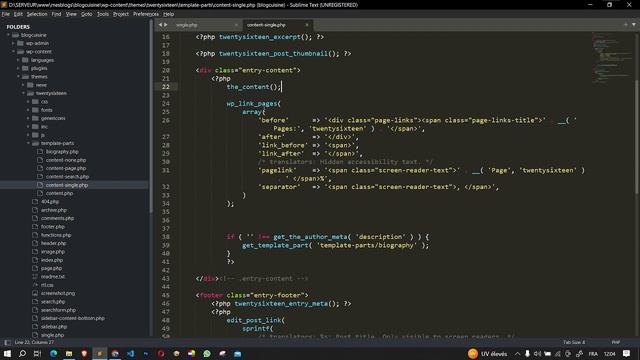This screenshot has width=640, height=360.
Task: Expand the plugins folder
Action: [18, 68]
